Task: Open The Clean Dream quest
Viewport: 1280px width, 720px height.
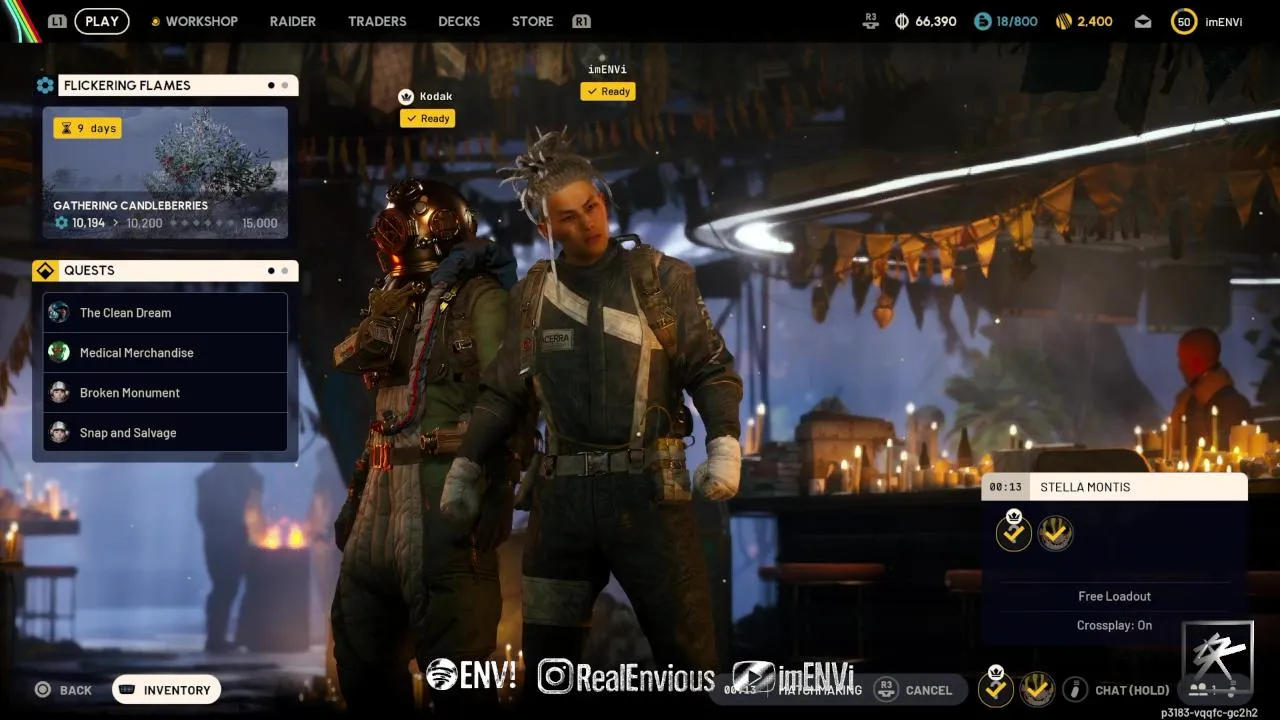Action: pos(165,313)
